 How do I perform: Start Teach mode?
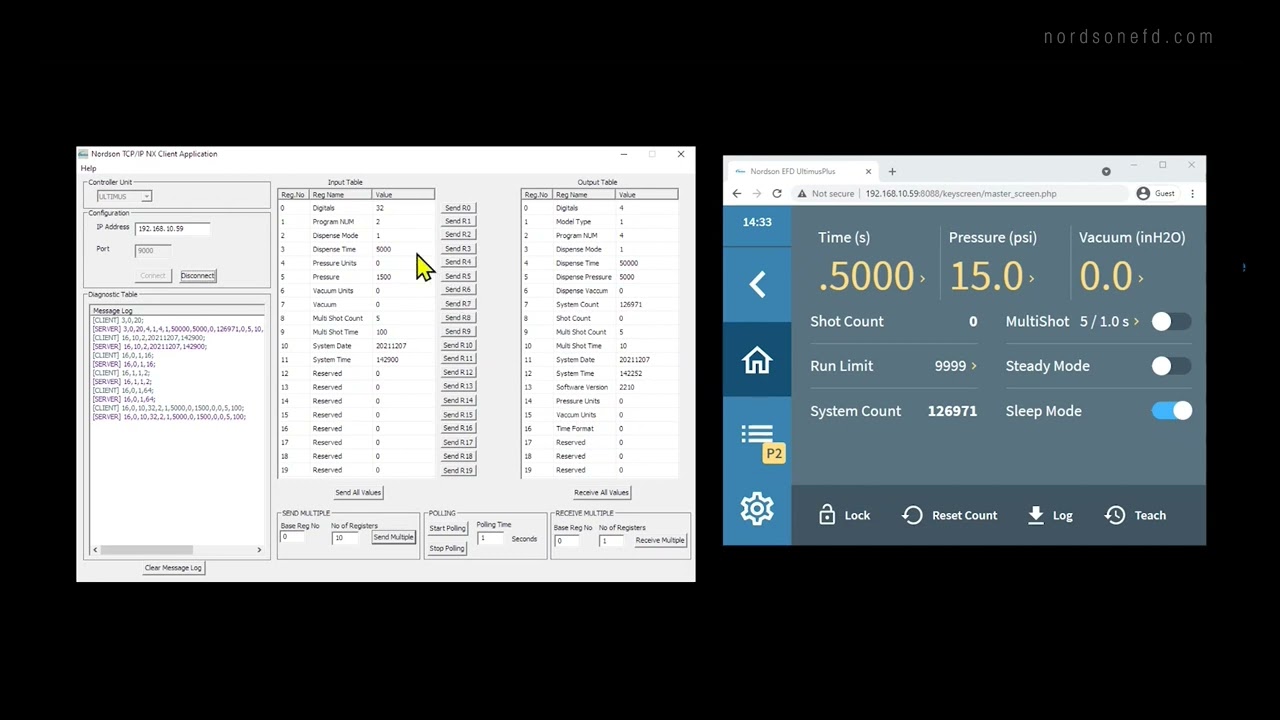click(1135, 515)
